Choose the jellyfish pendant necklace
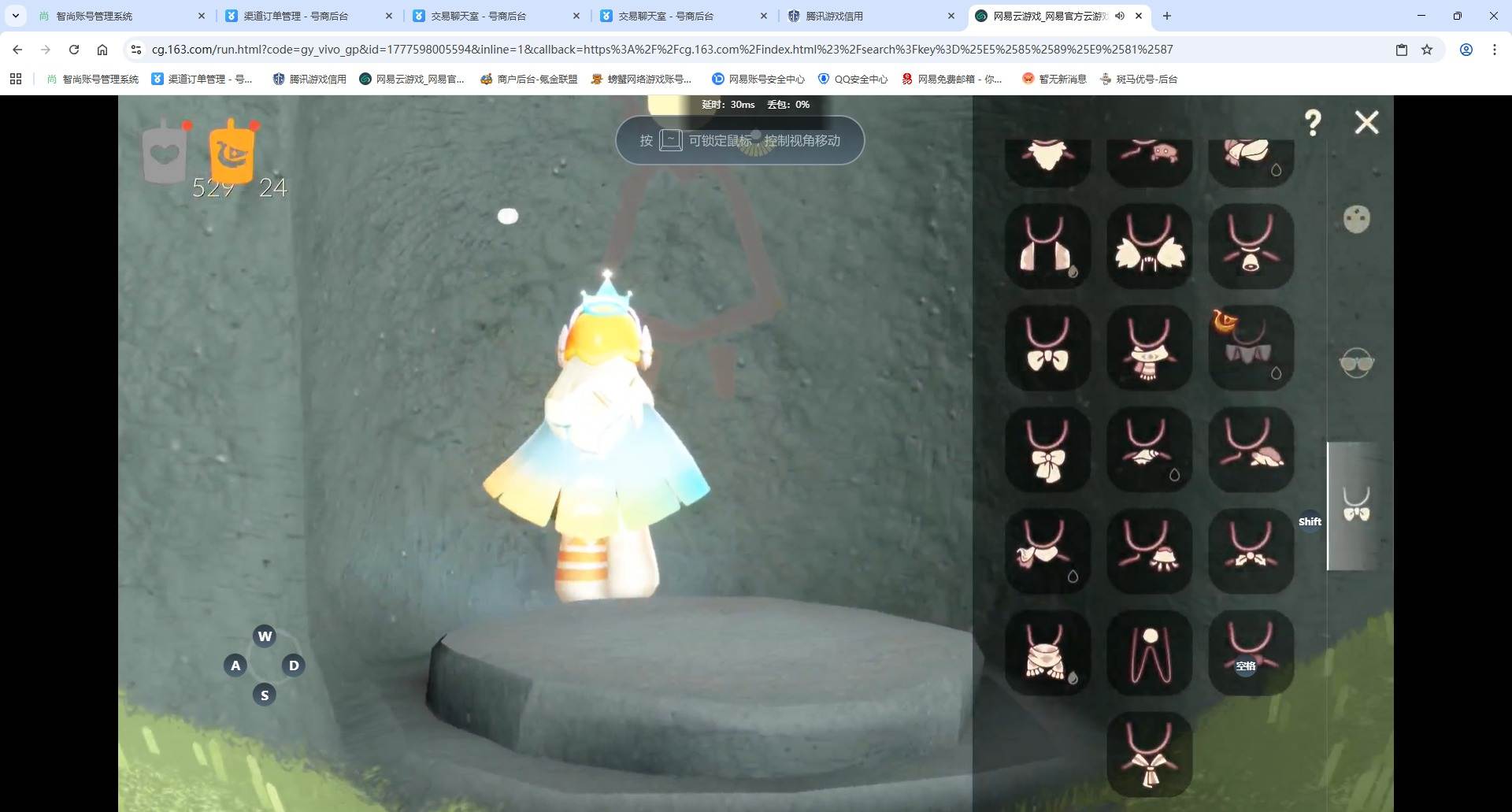Screen dimensions: 1512x812 pyautogui.click(x=1149, y=551)
